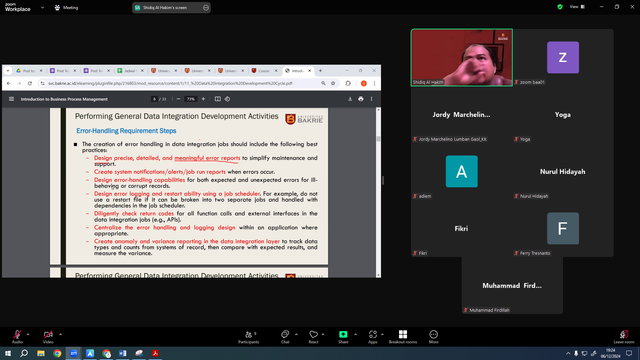
Task: Print the PDF document
Action: 361,99
